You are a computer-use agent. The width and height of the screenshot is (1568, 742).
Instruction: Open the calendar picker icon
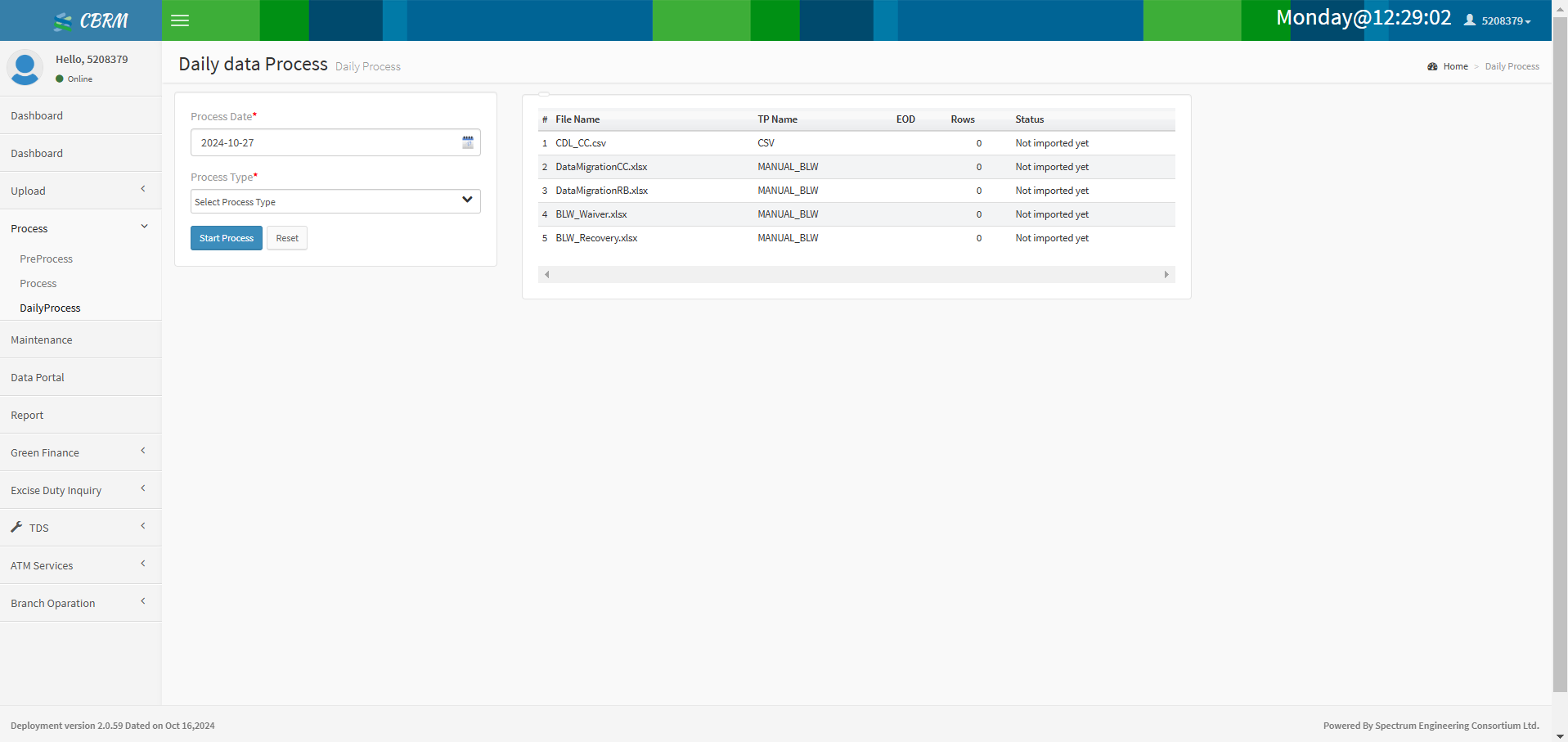[468, 142]
